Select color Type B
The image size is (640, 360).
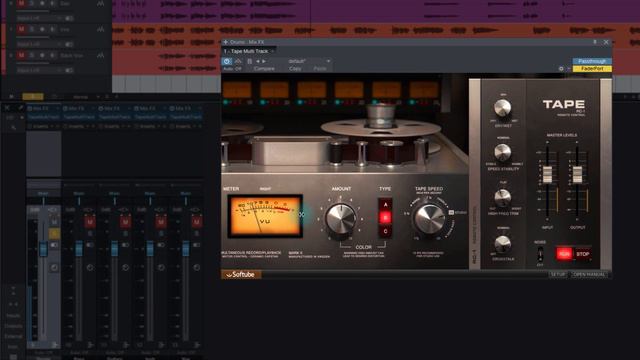point(385,218)
